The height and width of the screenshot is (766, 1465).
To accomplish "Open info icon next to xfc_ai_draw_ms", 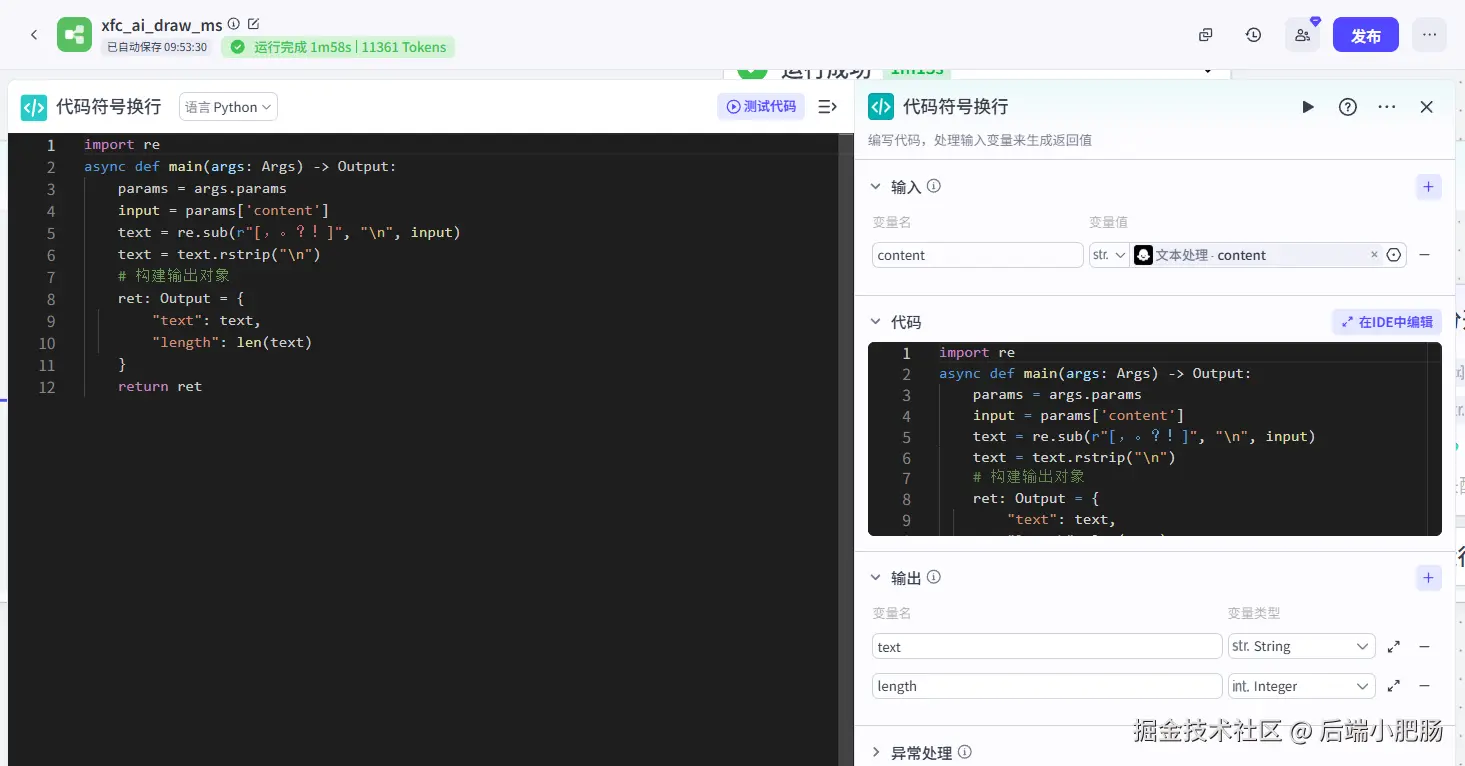I will 234,24.
